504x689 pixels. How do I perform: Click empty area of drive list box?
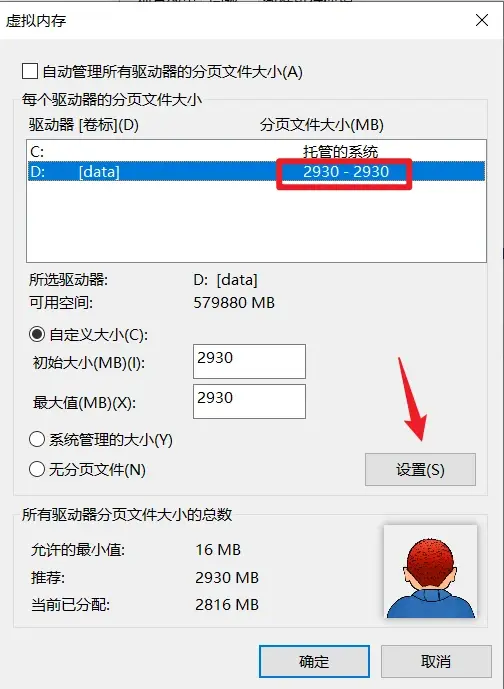pos(257,221)
